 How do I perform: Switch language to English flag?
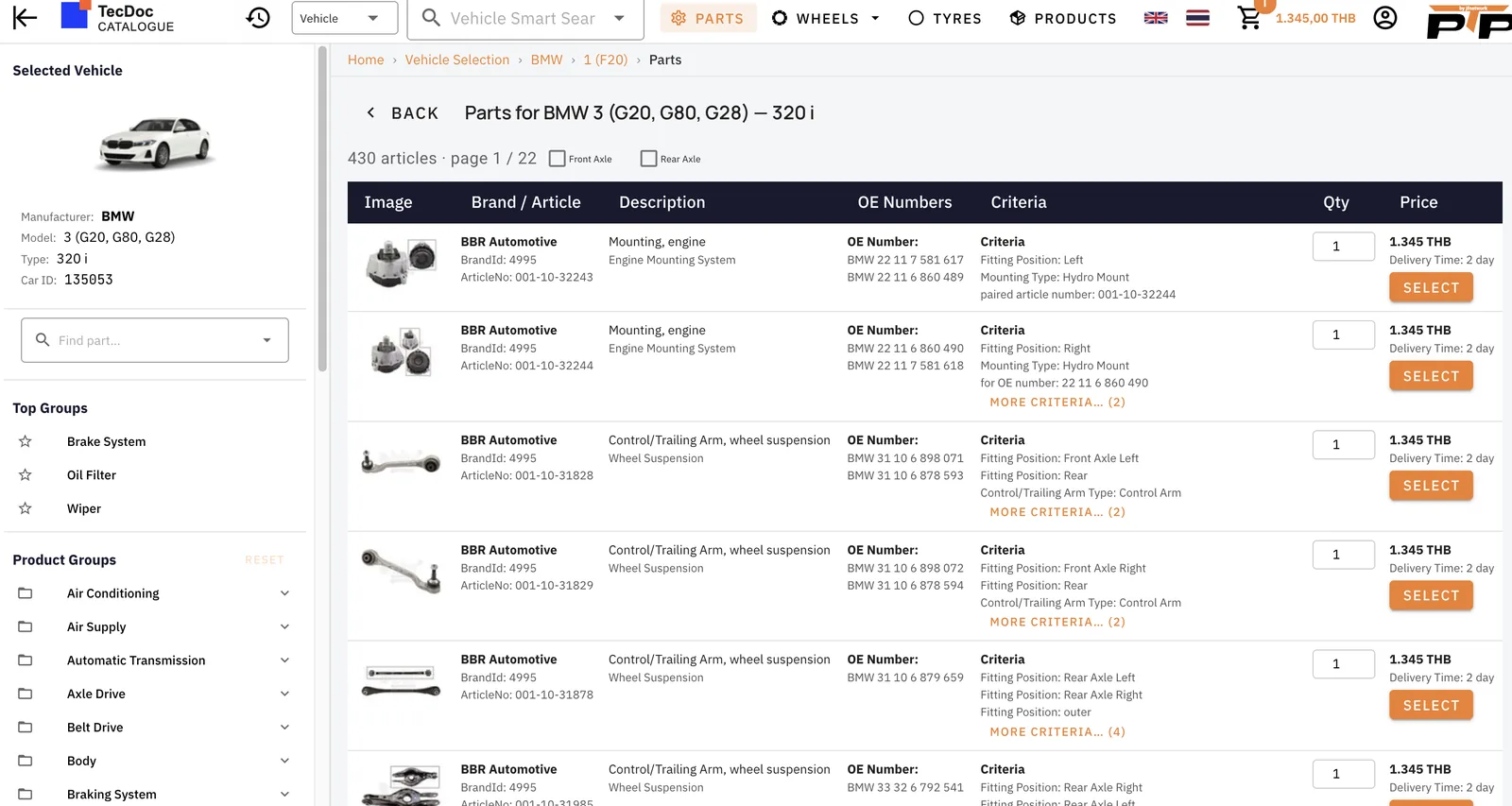1156,18
